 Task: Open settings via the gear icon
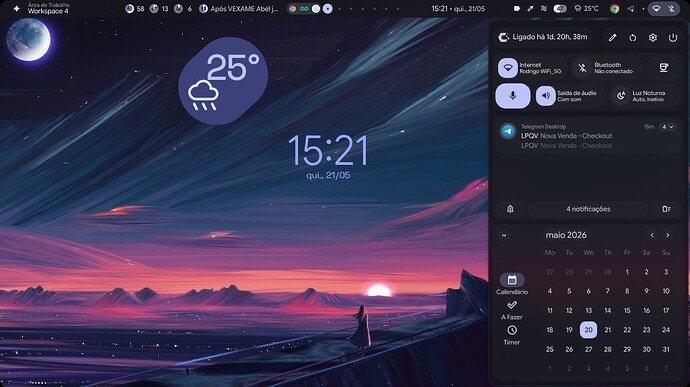pyautogui.click(x=653, y=38)
